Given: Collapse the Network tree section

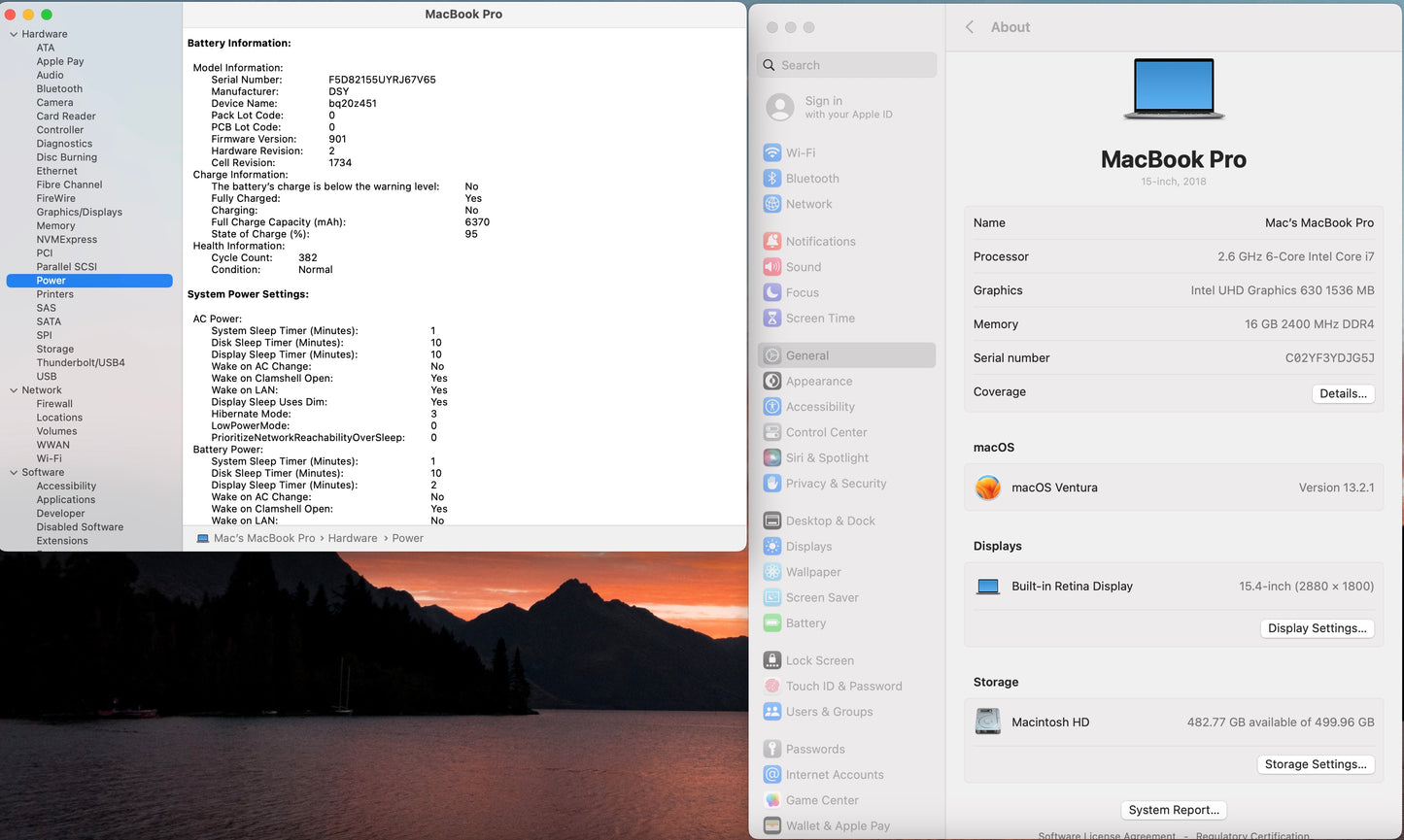Looking at the screenshot, I should click(14, 390).
